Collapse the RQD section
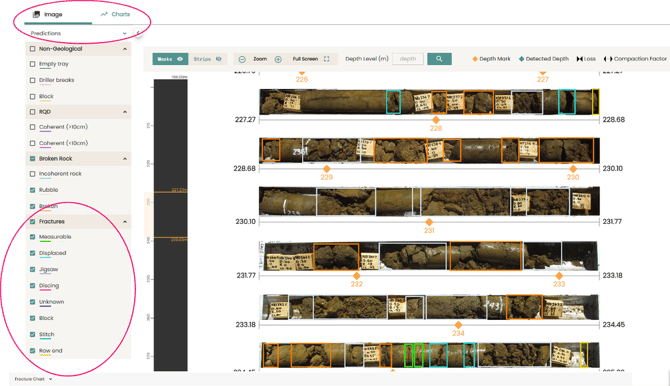Viewport: 670px width, 386px height. 125,112
